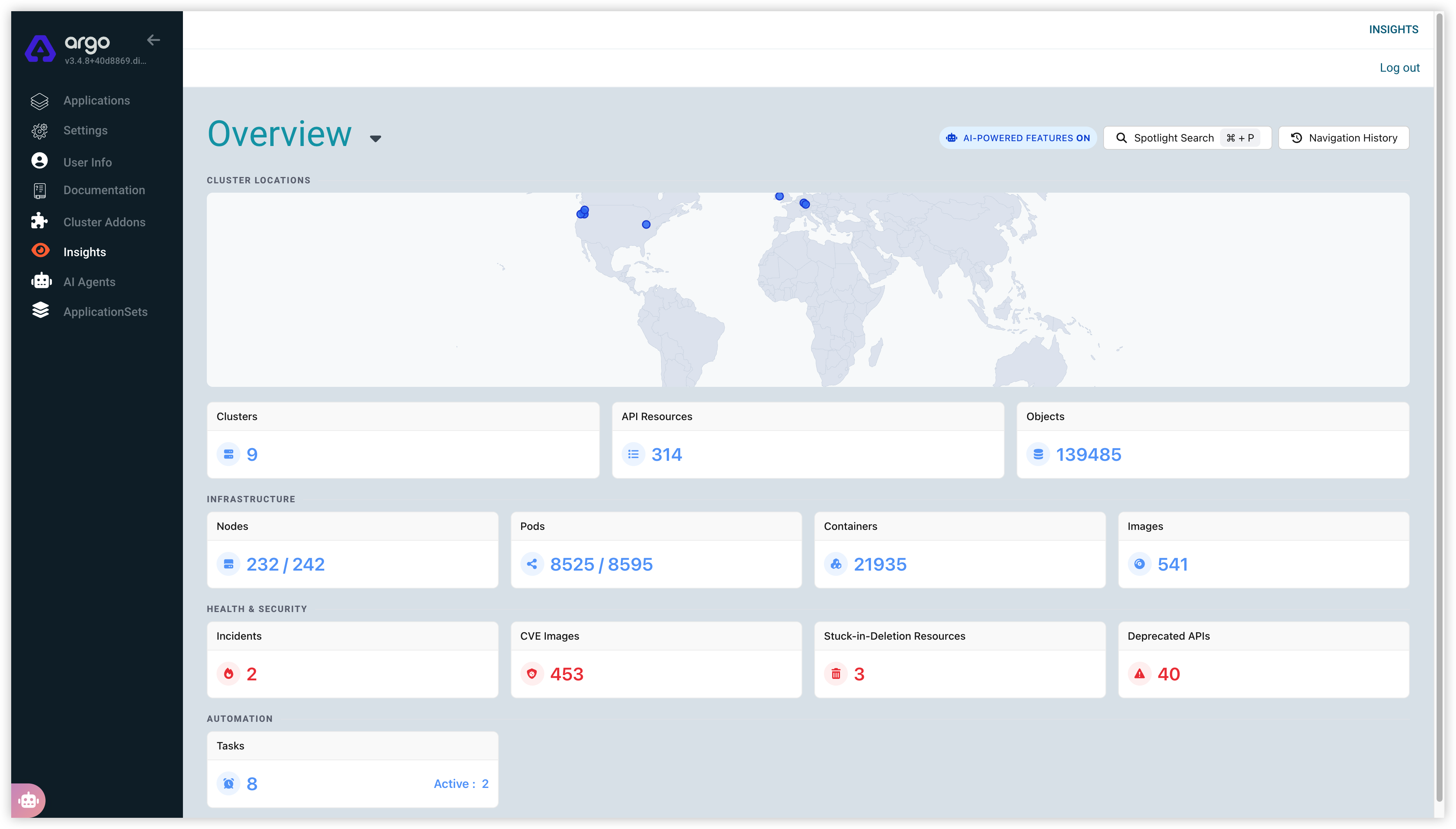1456x829 pixels.
Task: Click the 139485 Objects value
Action: click(x=1088, y=454)
